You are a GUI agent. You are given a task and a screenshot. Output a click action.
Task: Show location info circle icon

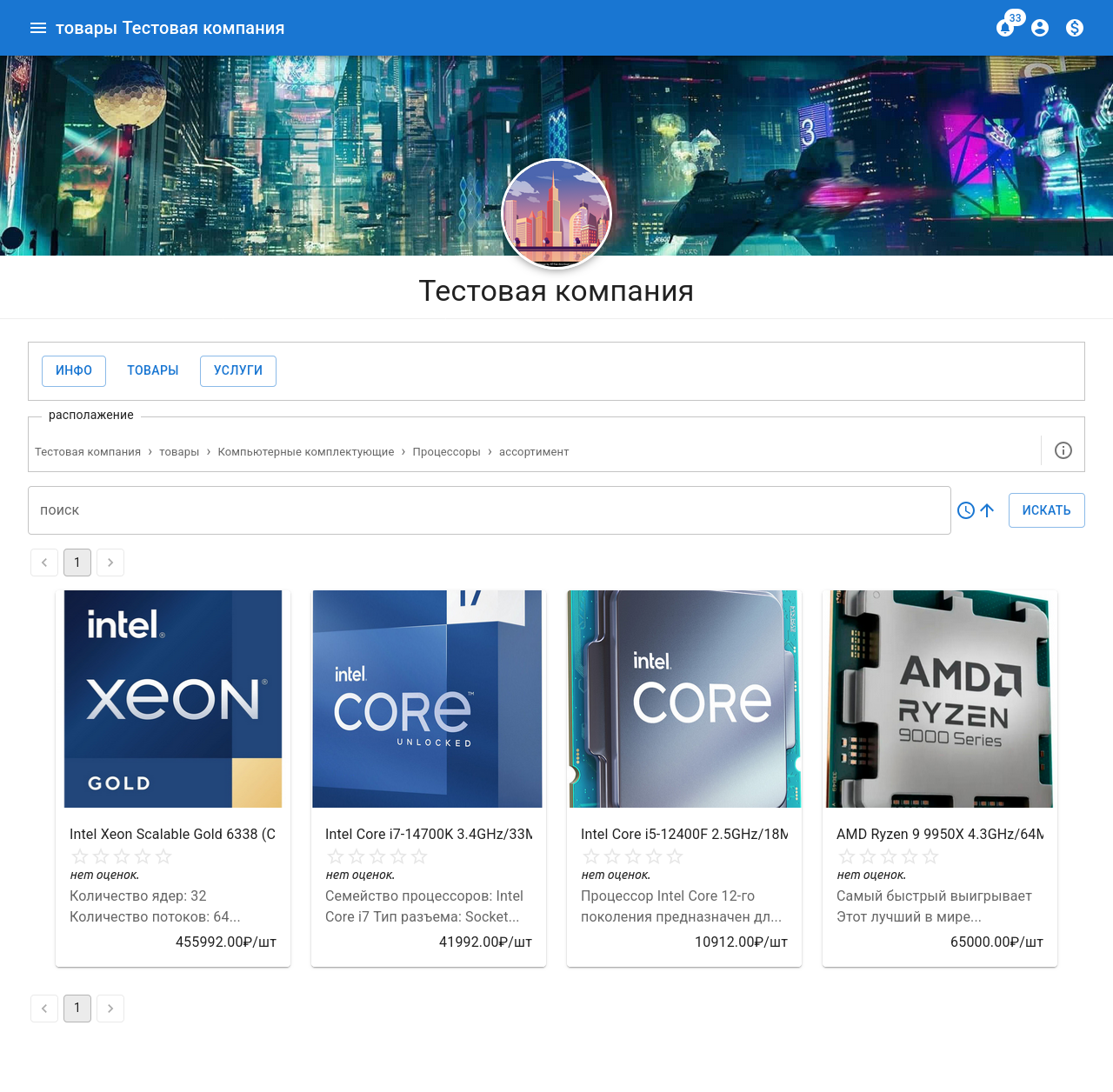click(1063, 450)
